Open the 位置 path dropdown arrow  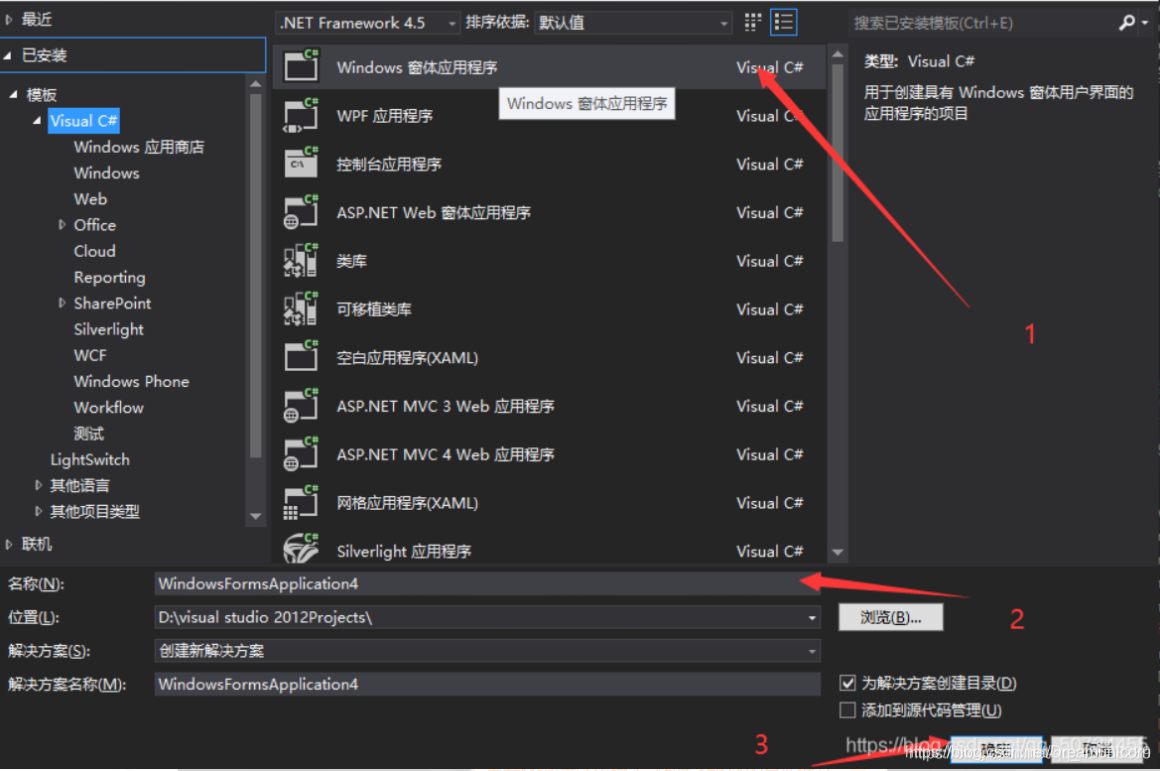click(812, 617)
